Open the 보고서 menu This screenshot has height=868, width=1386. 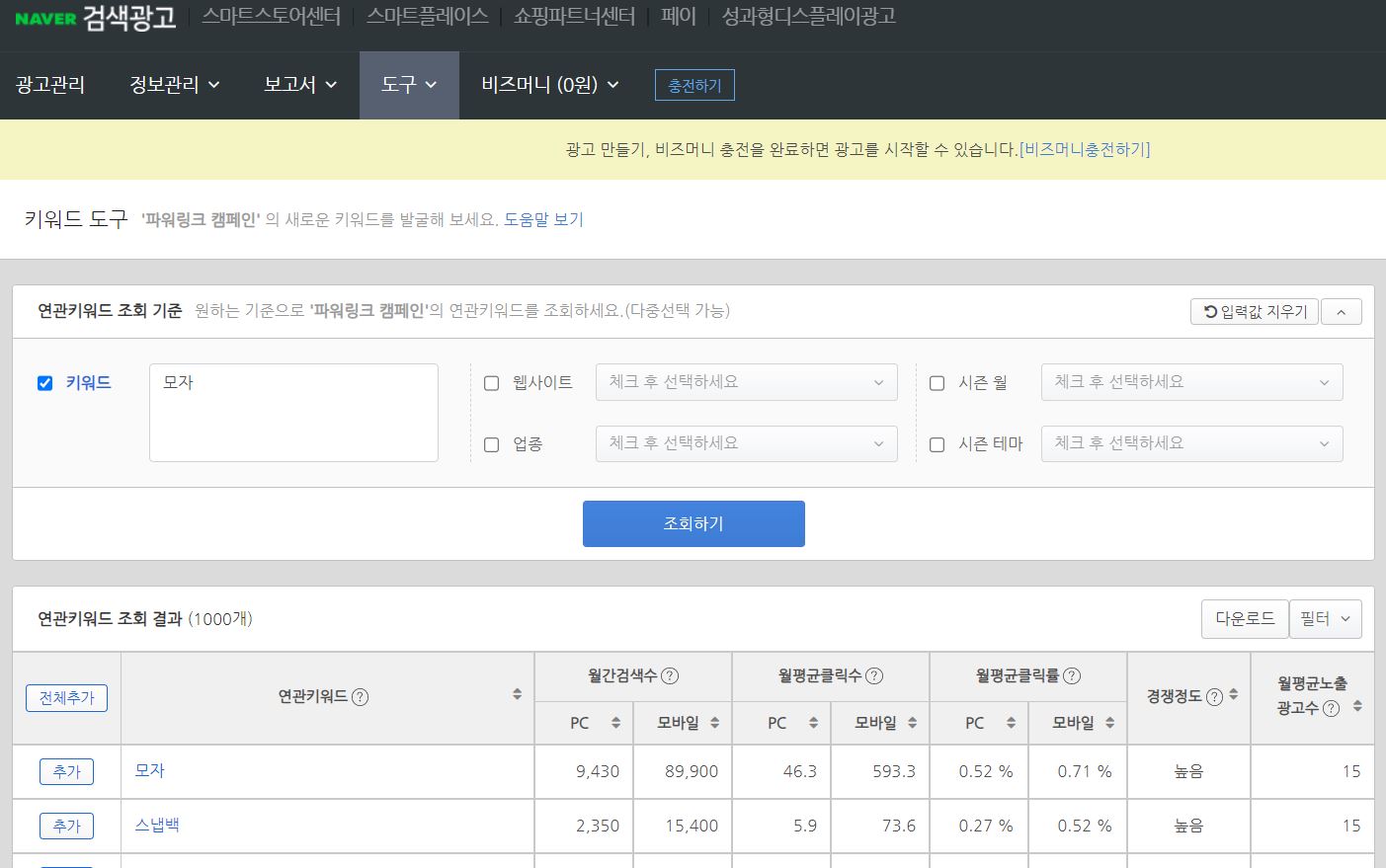pos(300,85)
